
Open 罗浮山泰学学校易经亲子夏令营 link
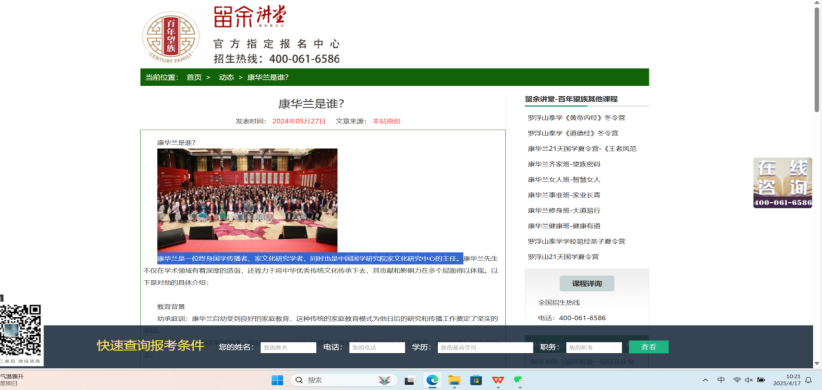pos(576,241)
